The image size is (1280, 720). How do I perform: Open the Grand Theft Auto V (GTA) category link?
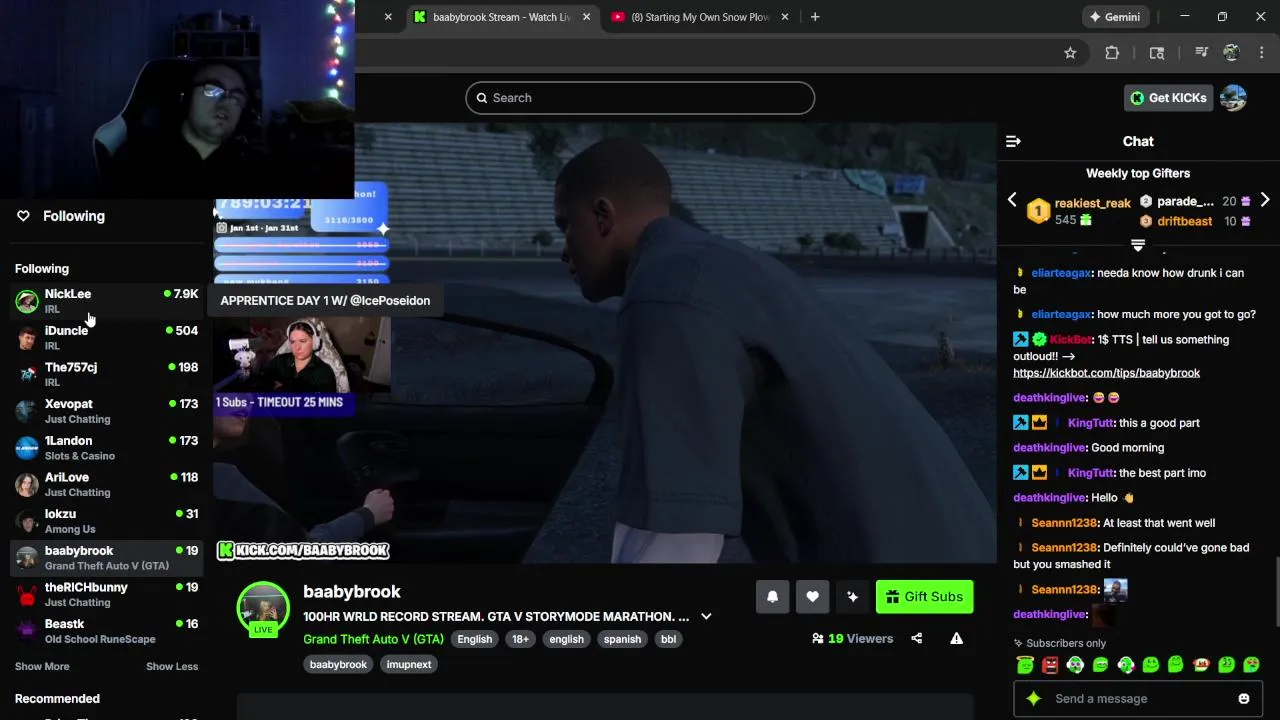point(373,639)
